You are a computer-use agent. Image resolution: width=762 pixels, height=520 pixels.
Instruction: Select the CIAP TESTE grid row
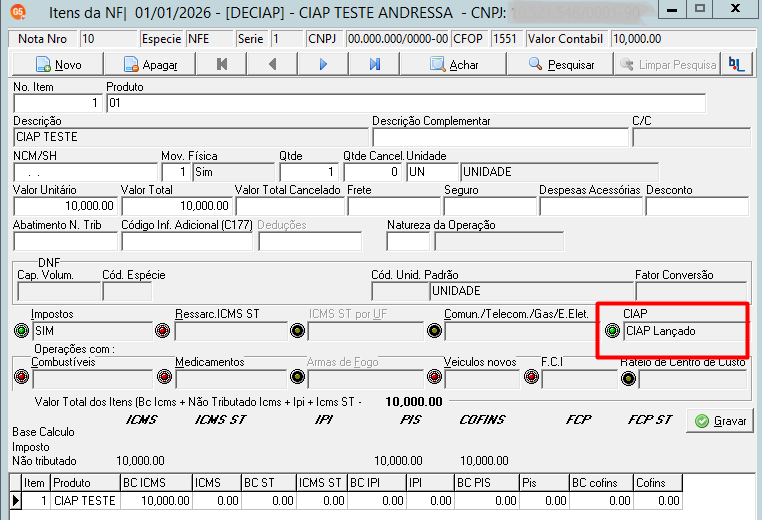(346, 501)
